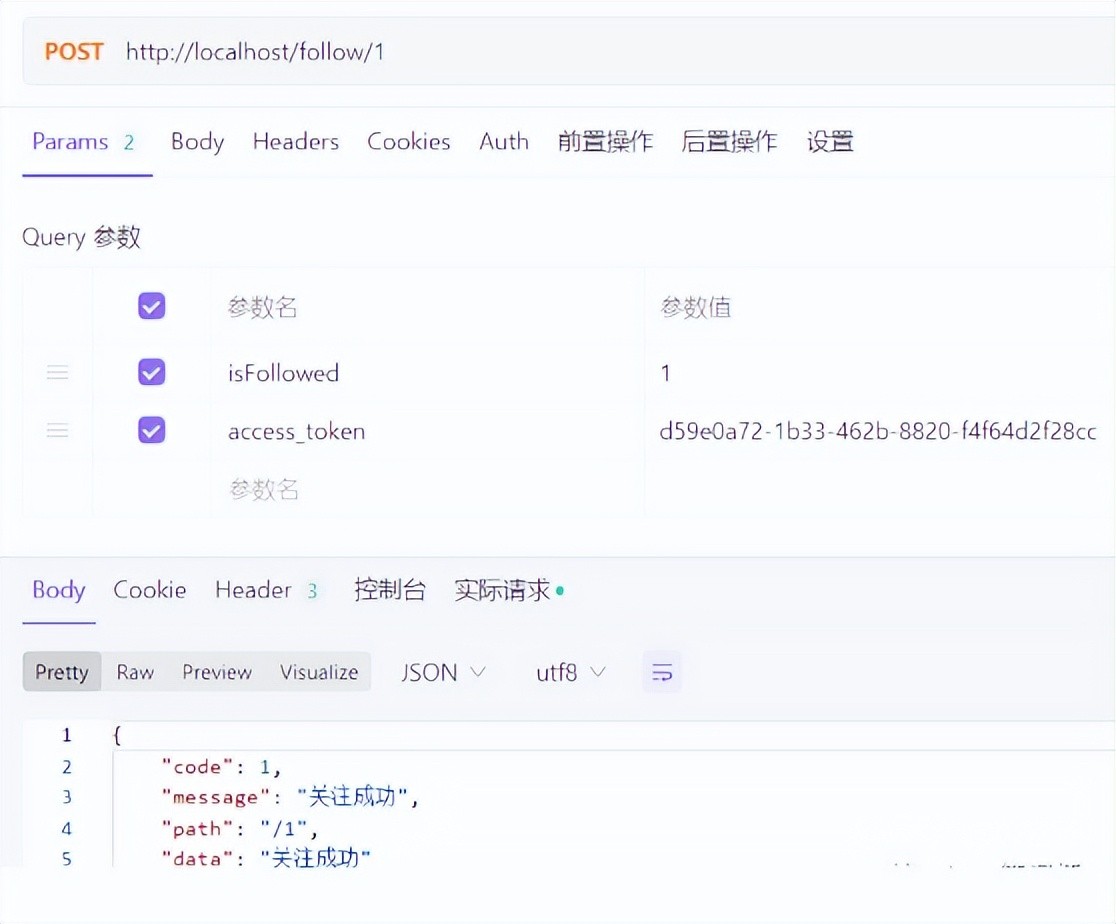The image size is (1116, 924).
Task: Select the Auth tab
Action: pyautogui.click(x=503, y=142)
